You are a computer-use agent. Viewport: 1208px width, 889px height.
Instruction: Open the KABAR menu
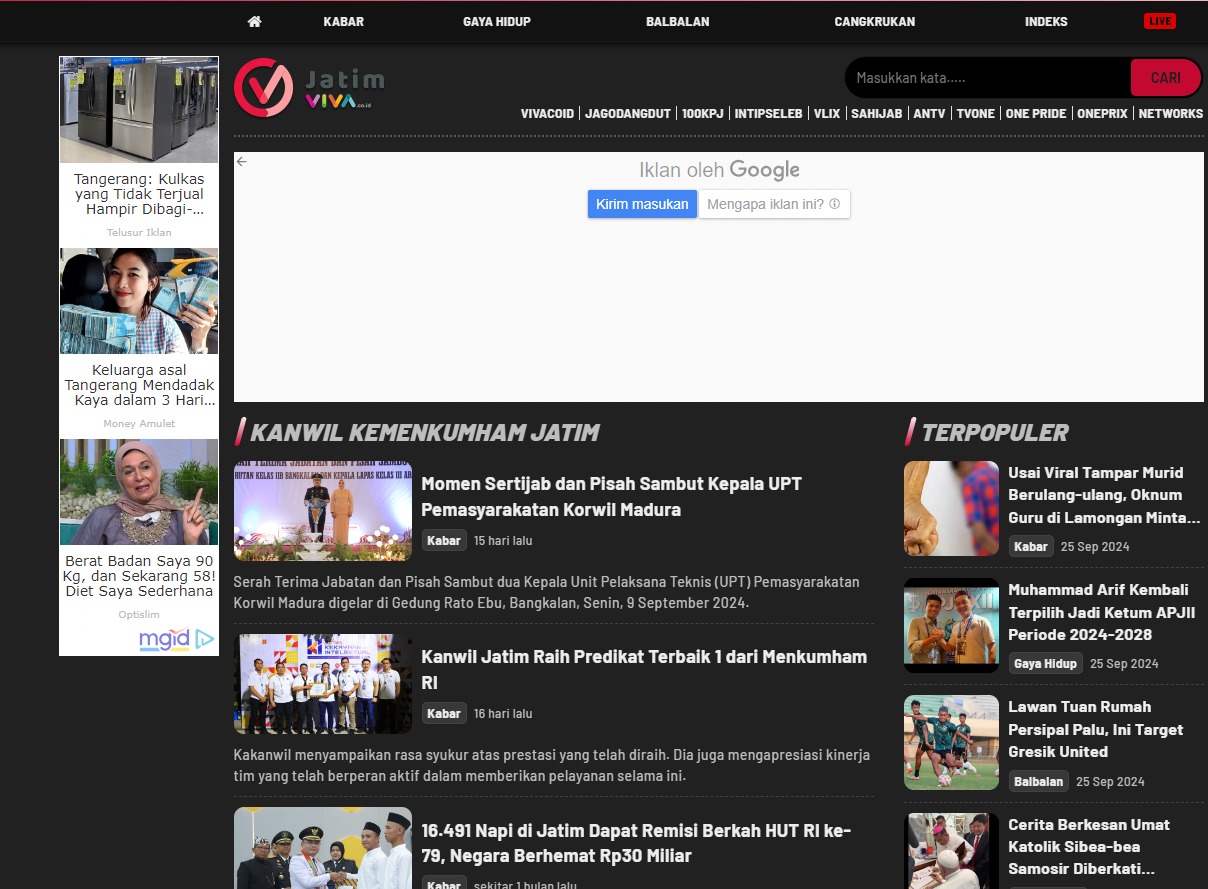[x=343, y=21]
